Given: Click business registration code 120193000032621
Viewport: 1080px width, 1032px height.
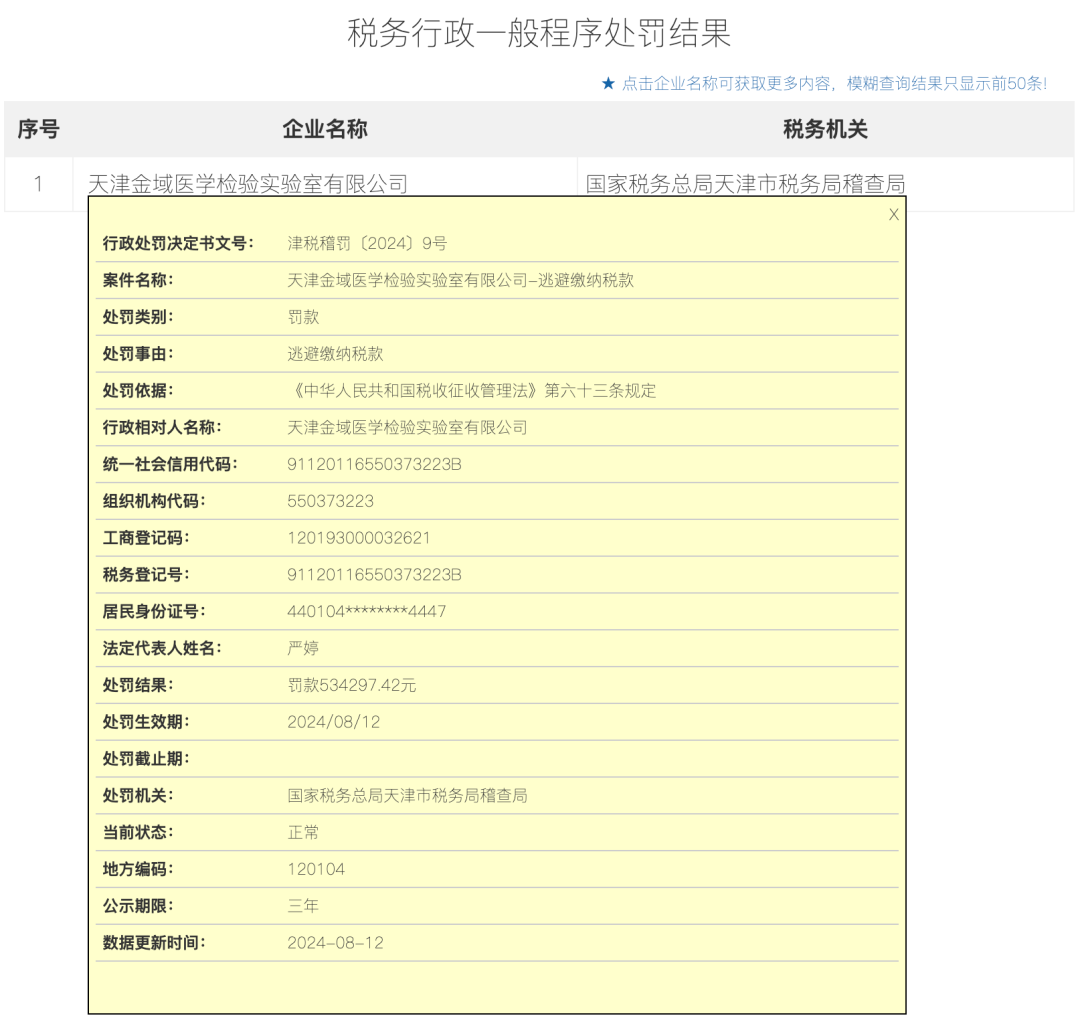Looking at the screenshot, I should coord(358,538).
